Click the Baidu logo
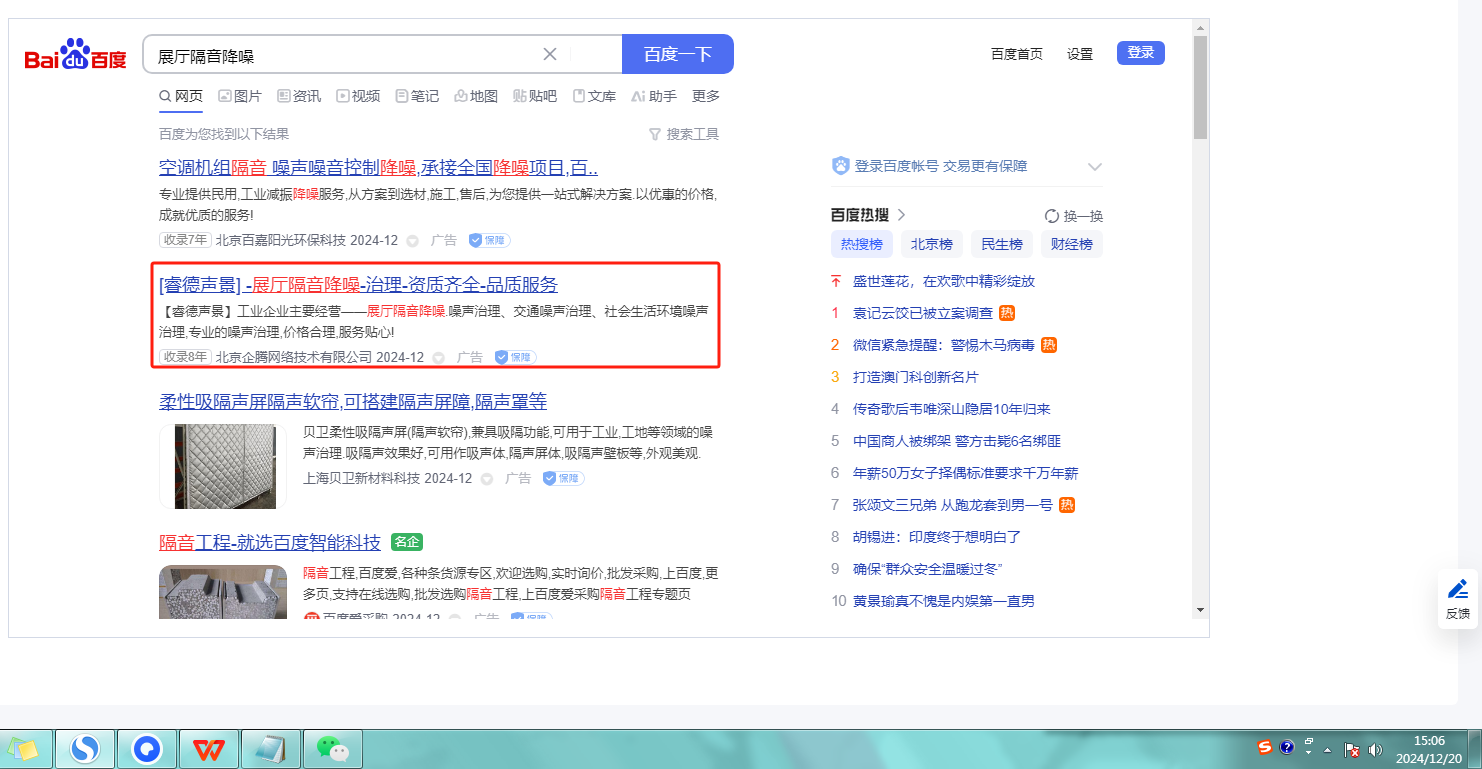Image resolution: width=1482 pixels, height=769 pixels. point(76,55)
